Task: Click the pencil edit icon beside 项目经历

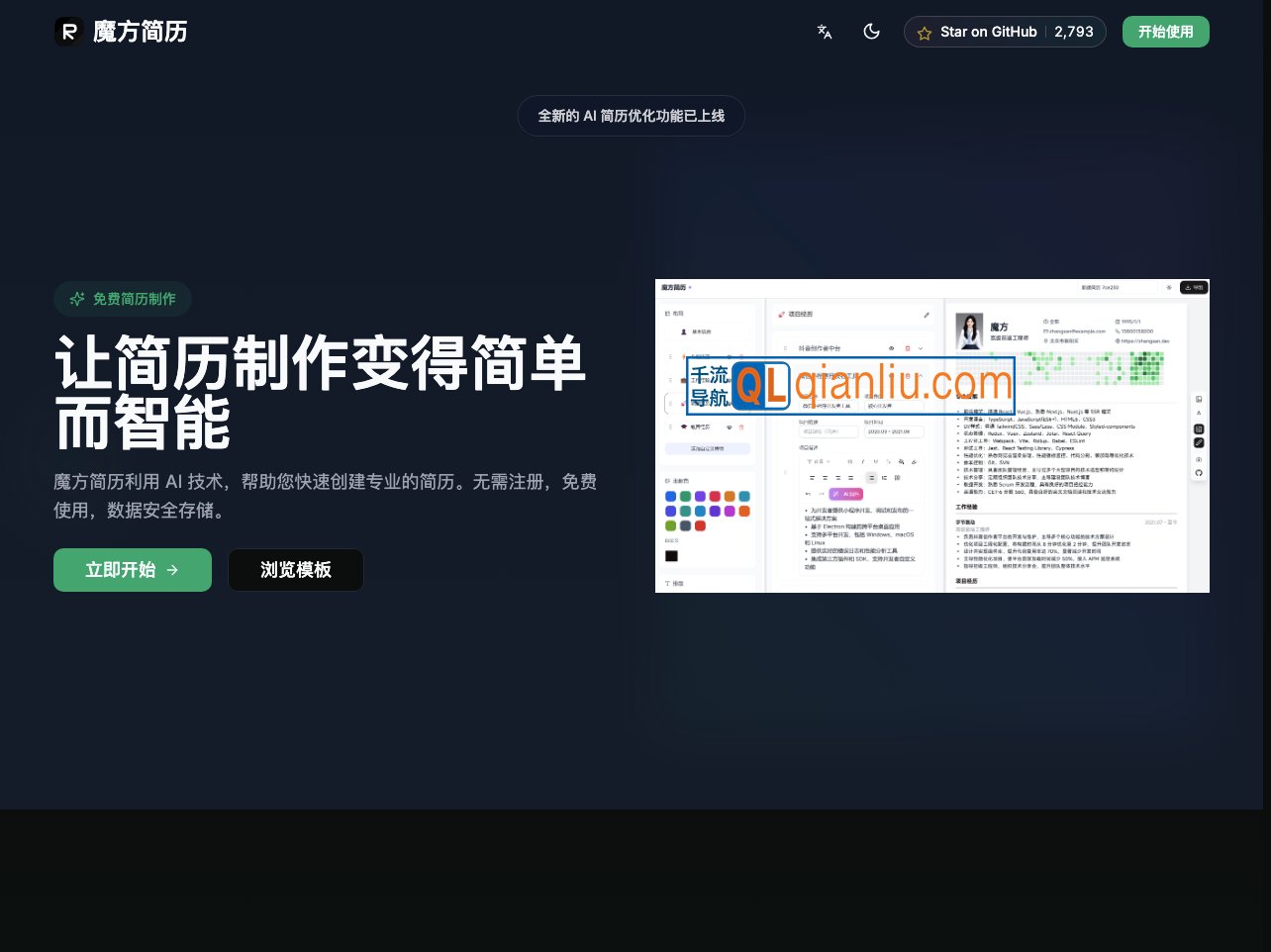Action: (927, 315)
